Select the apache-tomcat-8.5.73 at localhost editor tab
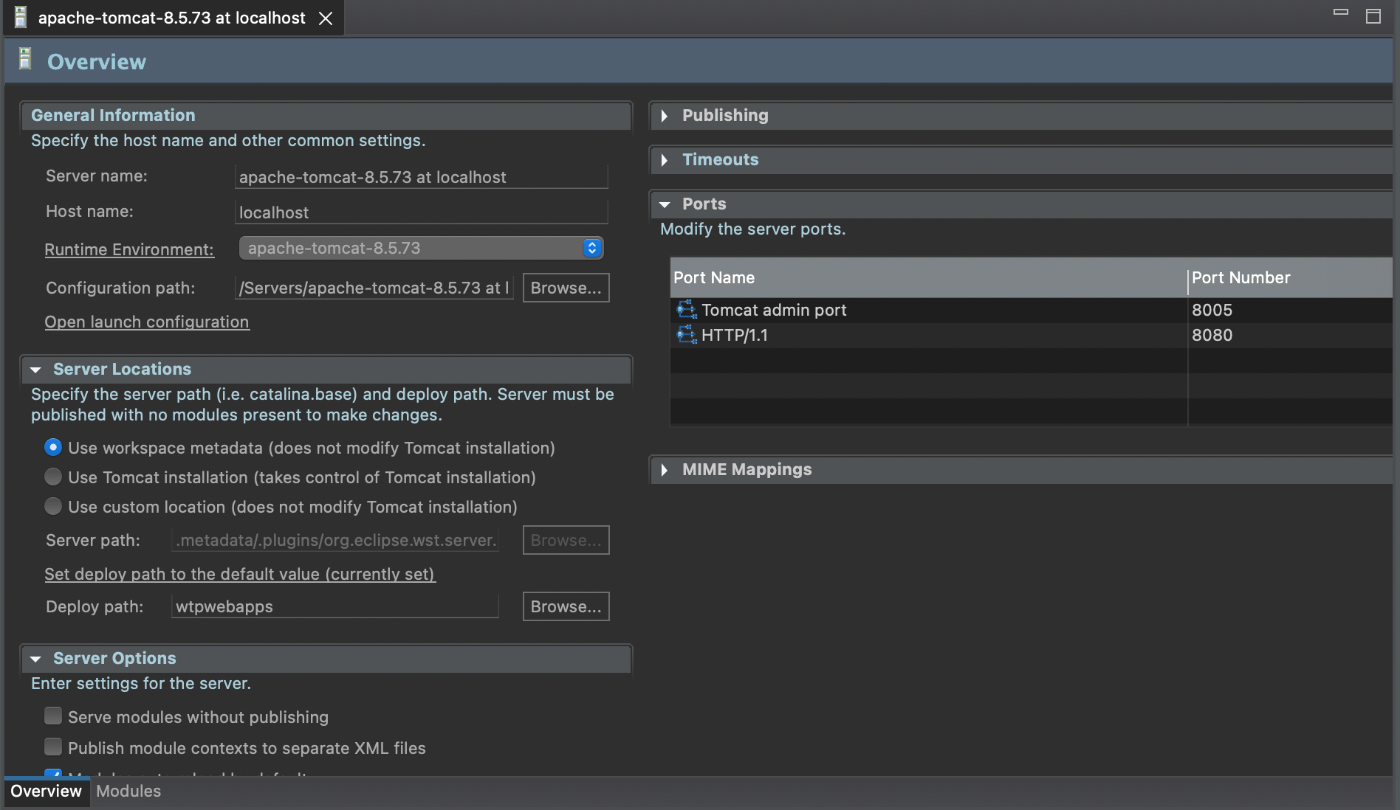The image size is (1400, 810). (x=172, y=18)
